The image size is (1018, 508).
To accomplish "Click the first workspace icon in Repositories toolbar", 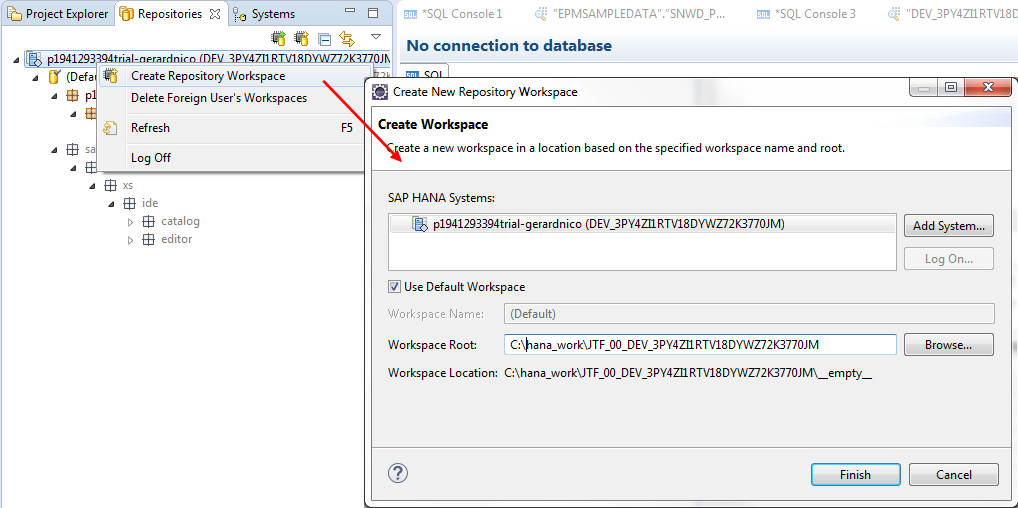I will pos(278,39).
